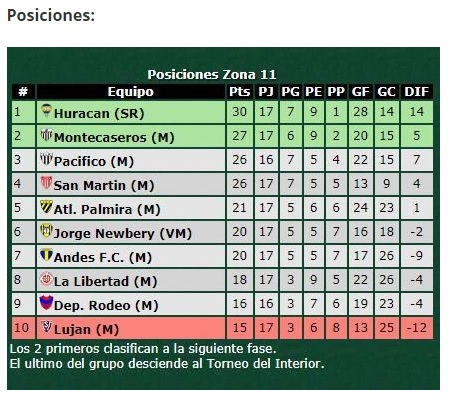Click the Jorge Newbery (VM) crest icon
Viewport: 453px width, 407px height.
(46, 231)
